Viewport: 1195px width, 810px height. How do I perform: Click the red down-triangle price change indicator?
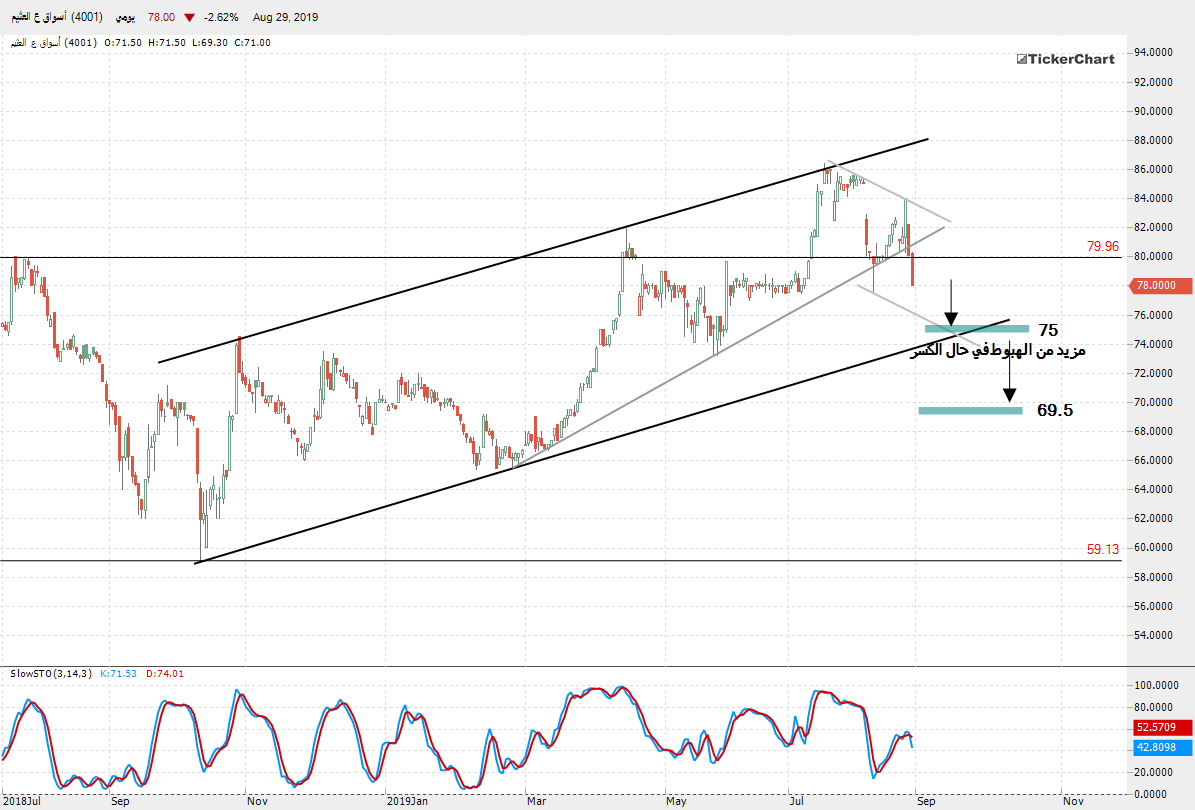coord(189,17)
